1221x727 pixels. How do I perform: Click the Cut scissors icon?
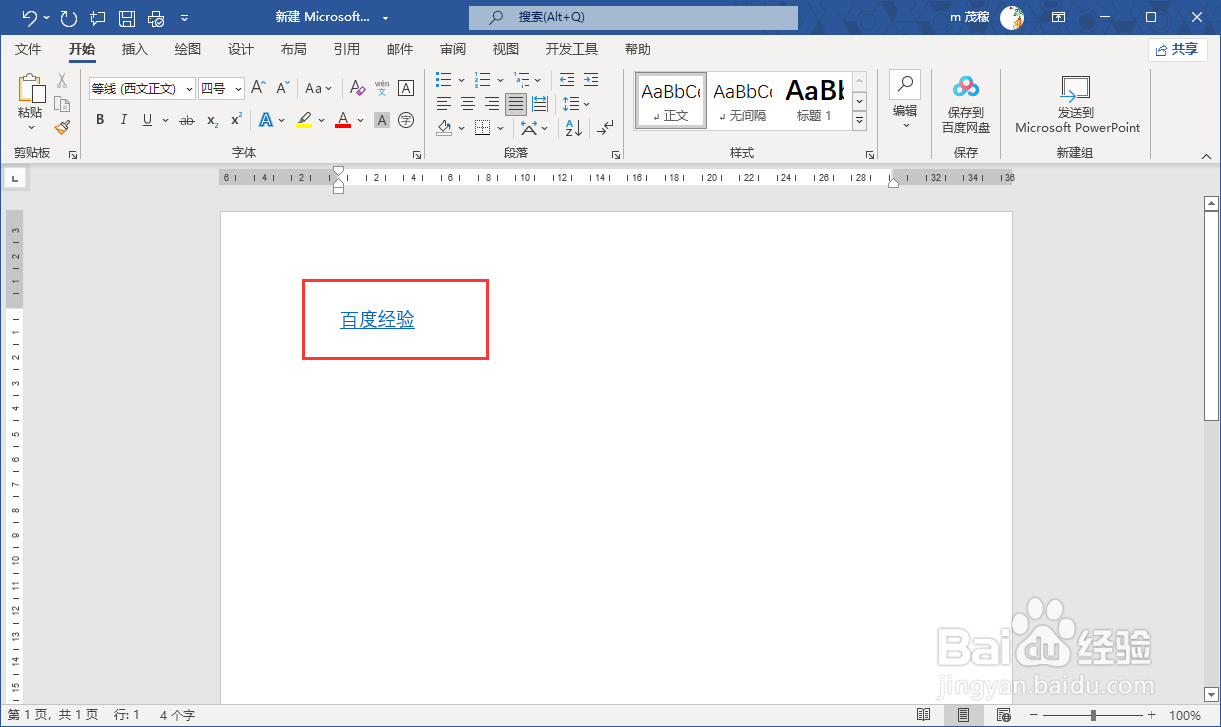click(62, 81)
